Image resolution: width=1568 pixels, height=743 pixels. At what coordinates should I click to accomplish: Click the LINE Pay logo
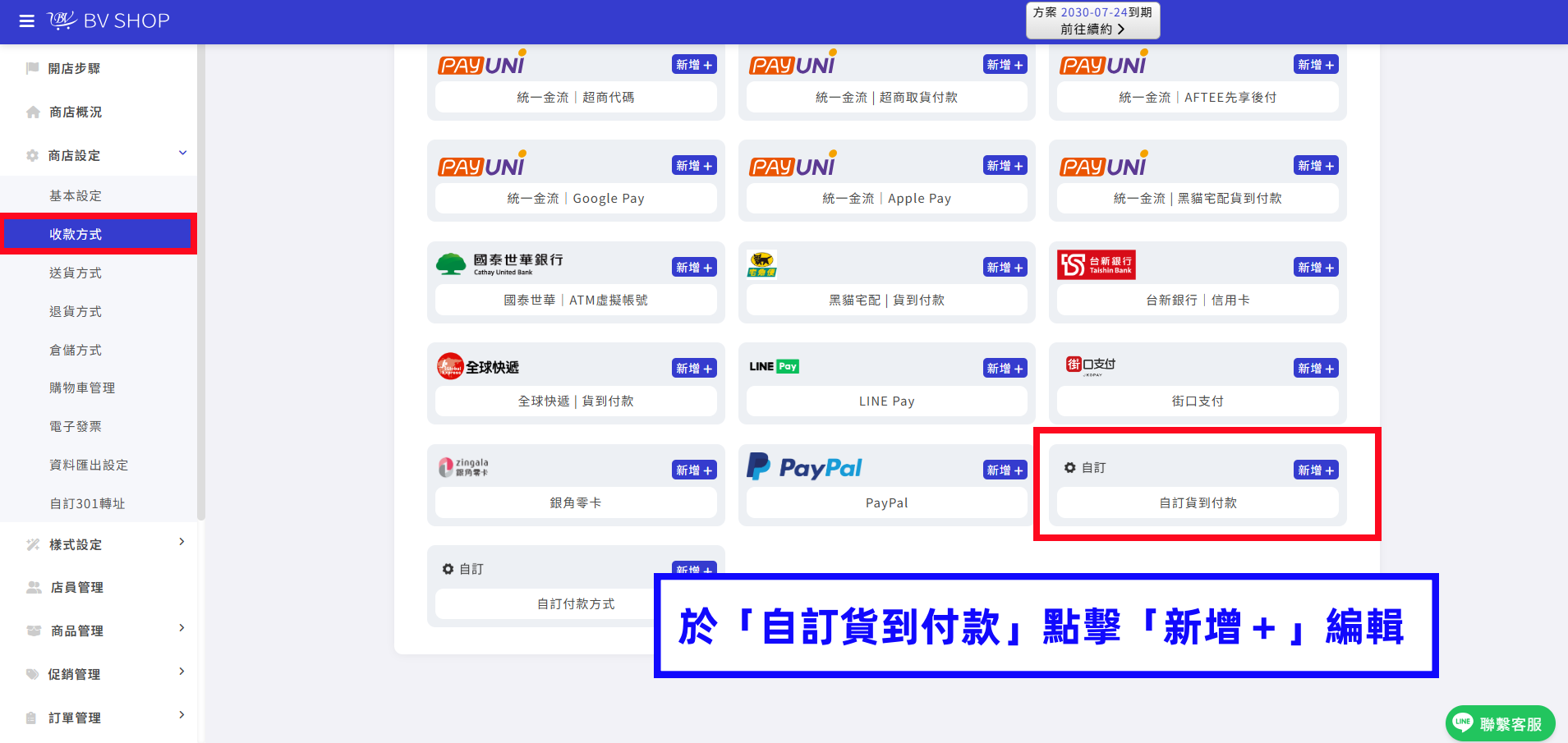pos(774,366)
